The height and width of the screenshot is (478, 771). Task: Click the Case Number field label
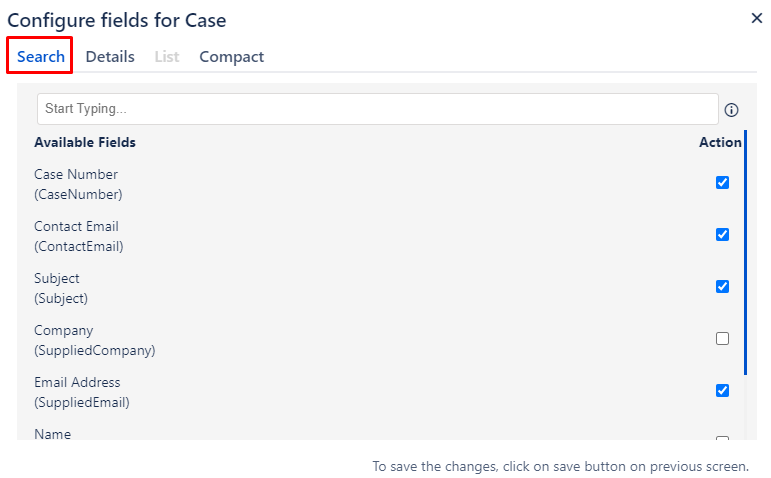78,184
